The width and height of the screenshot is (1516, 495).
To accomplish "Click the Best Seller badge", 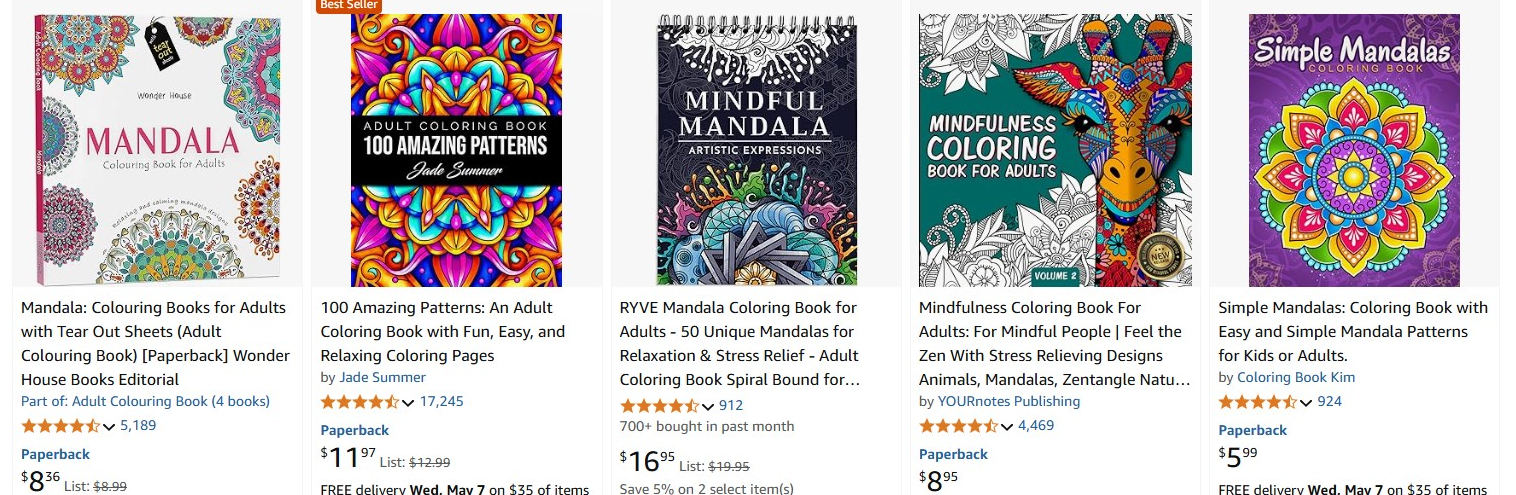I will [348, 5].
